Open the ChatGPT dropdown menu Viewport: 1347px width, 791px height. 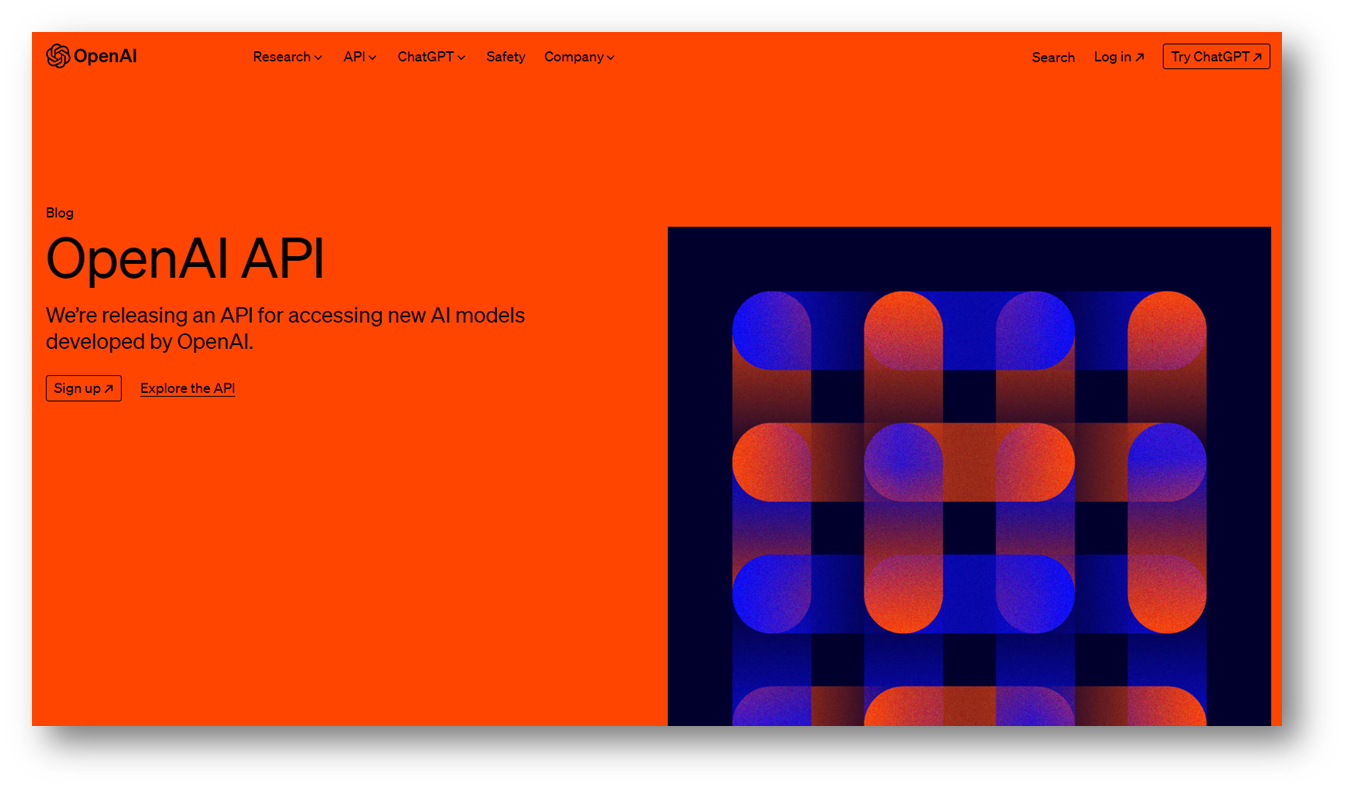[431, 57]
